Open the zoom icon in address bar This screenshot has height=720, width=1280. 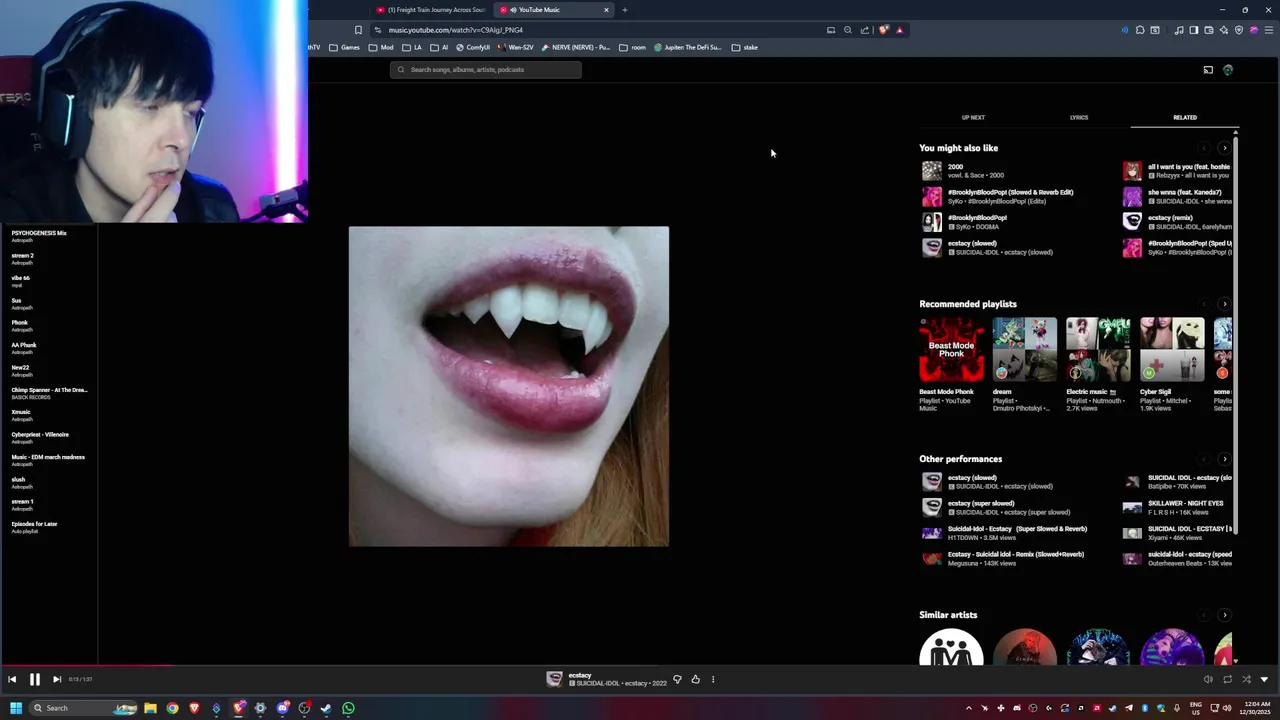click(848, 30)
